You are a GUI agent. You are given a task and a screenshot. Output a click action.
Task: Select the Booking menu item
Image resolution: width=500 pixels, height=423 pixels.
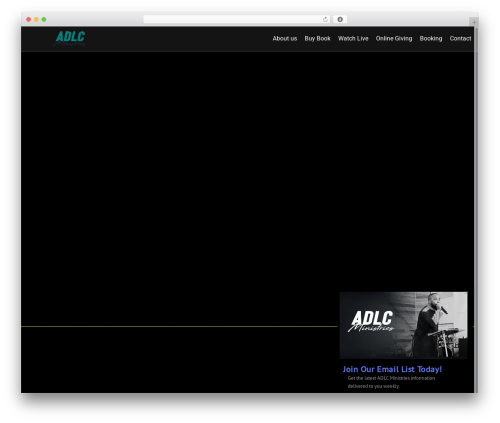pyautogui.click(x=431, y=39)
